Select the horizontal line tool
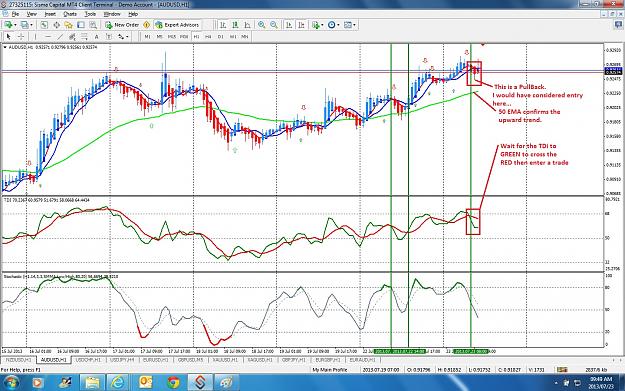The image size is (625, 391). click(48, 37)
